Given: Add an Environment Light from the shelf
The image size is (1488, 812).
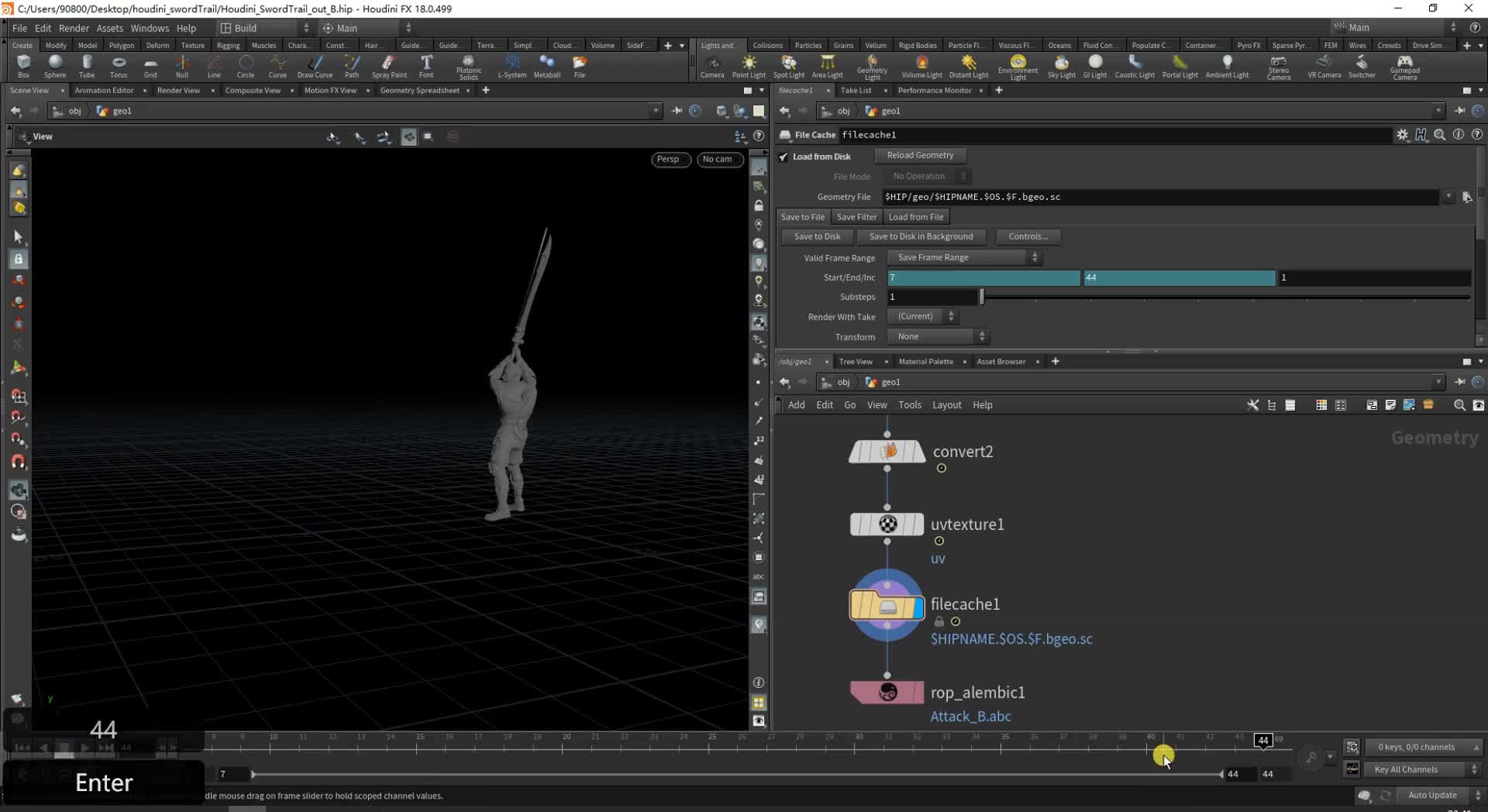Looking at the screenshot, I should point(1018,67).
